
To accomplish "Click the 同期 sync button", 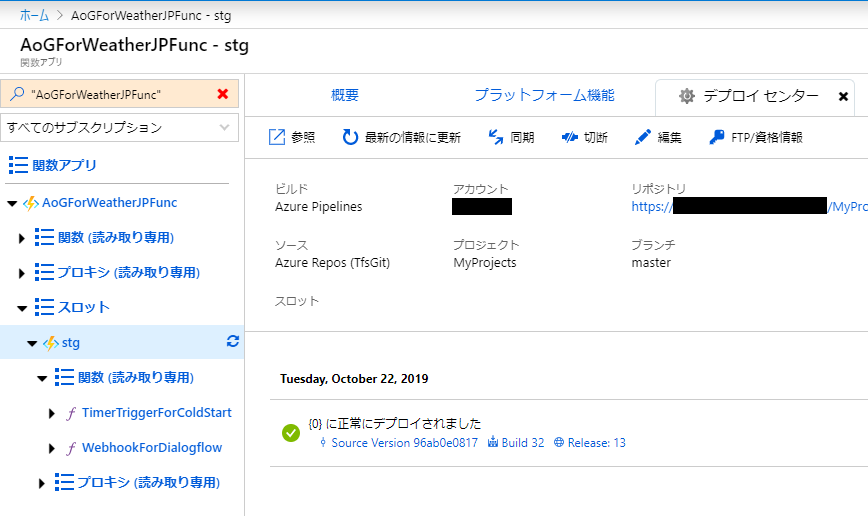I will point(511,137).
